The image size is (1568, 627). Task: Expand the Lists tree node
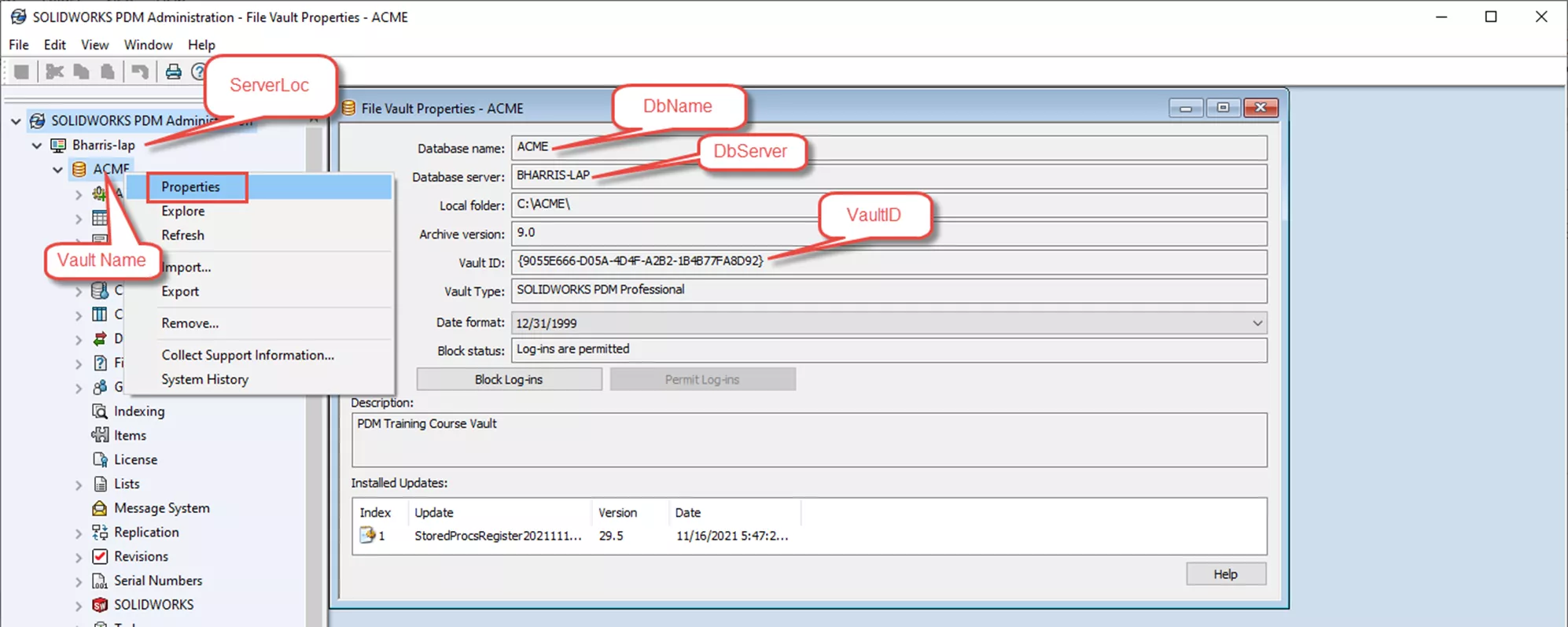79,485
